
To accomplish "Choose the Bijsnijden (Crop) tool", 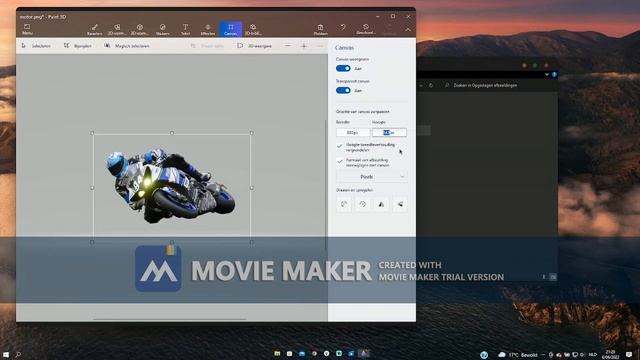I will (78, 46).
